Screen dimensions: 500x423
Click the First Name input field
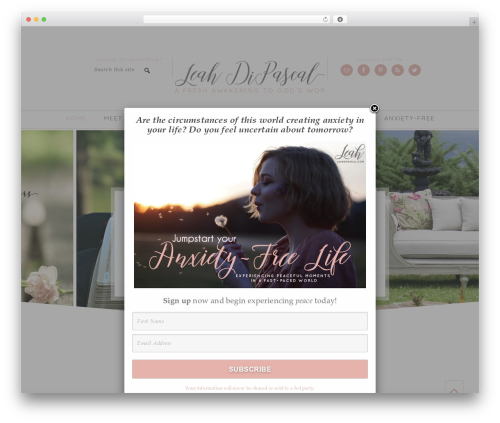pyautogui.click(x=250, y=321)
